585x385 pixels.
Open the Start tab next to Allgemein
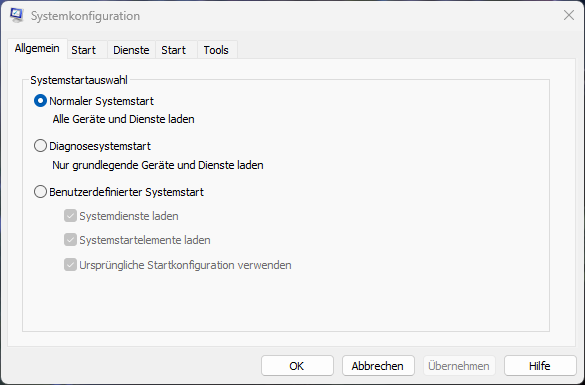point(84,50)
